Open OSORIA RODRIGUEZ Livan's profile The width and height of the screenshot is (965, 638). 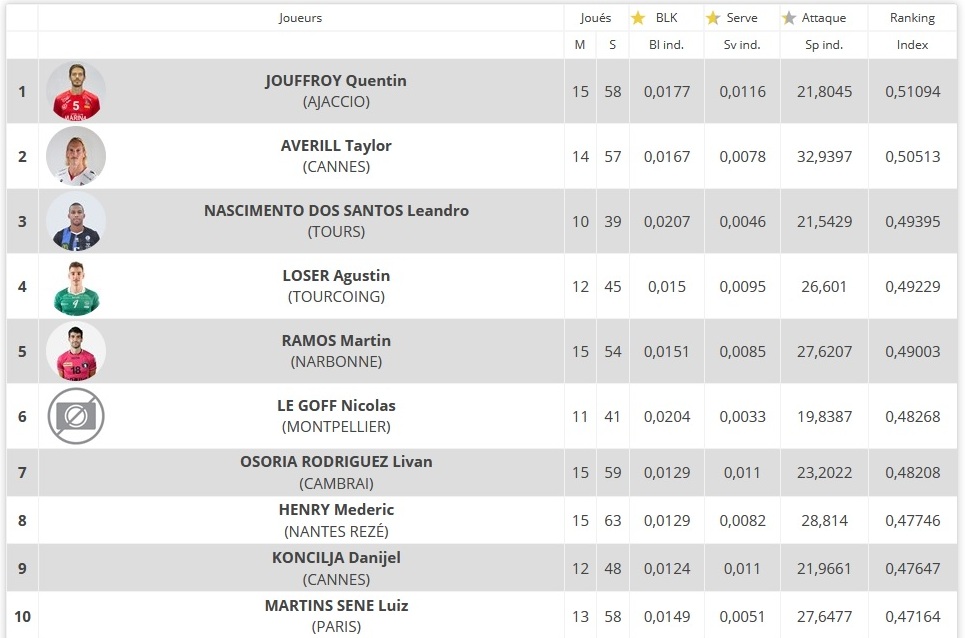point(336,461)
